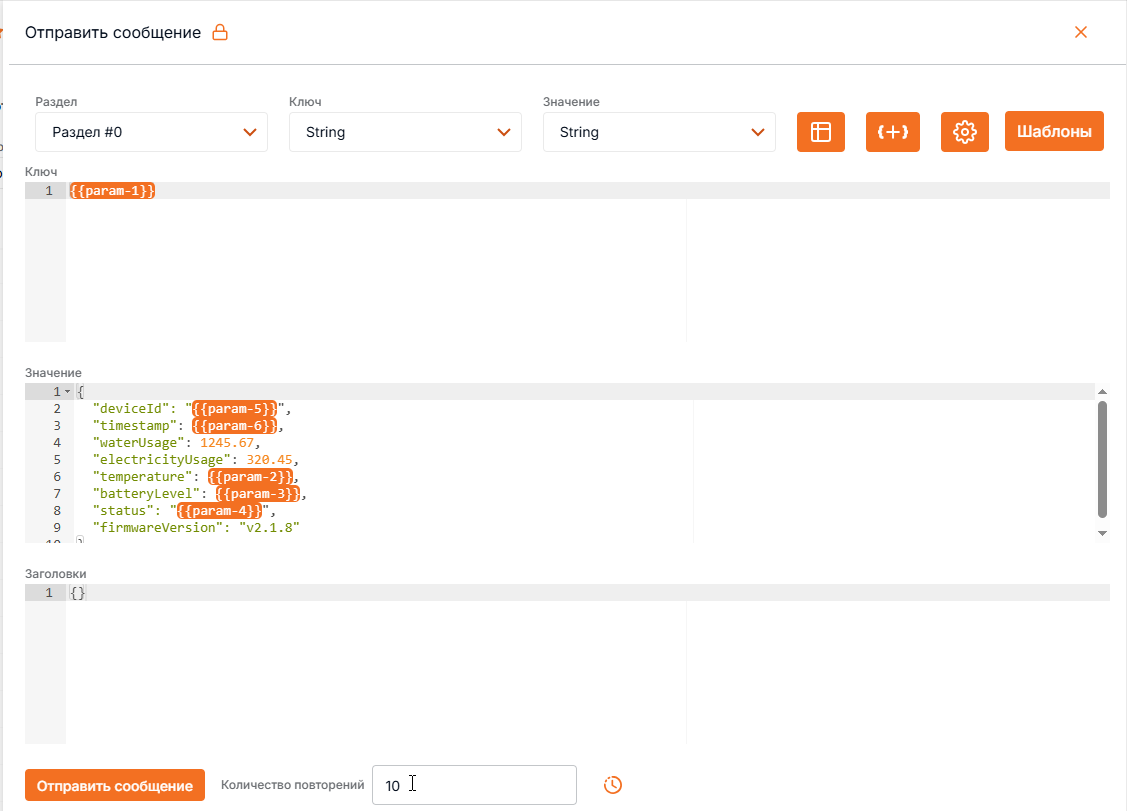Collapse the JSON fold arrow on line 1

68,392
